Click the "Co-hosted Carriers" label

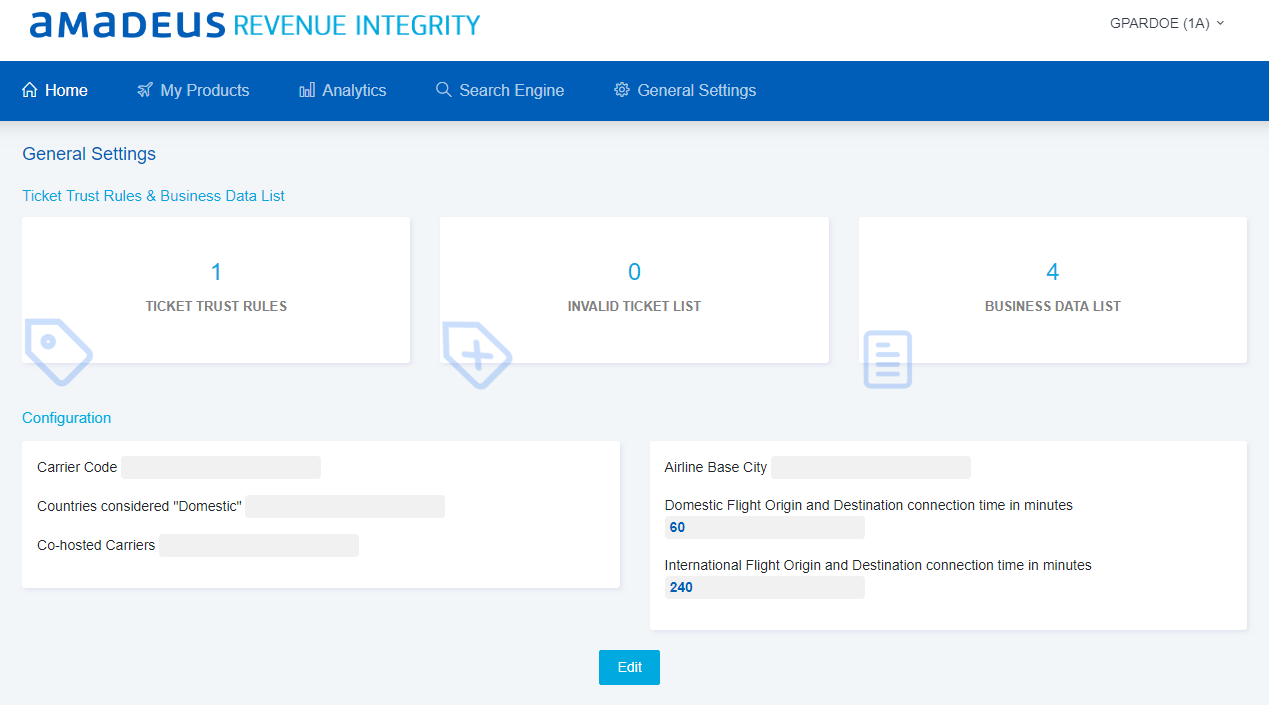(x=96, y=545)
